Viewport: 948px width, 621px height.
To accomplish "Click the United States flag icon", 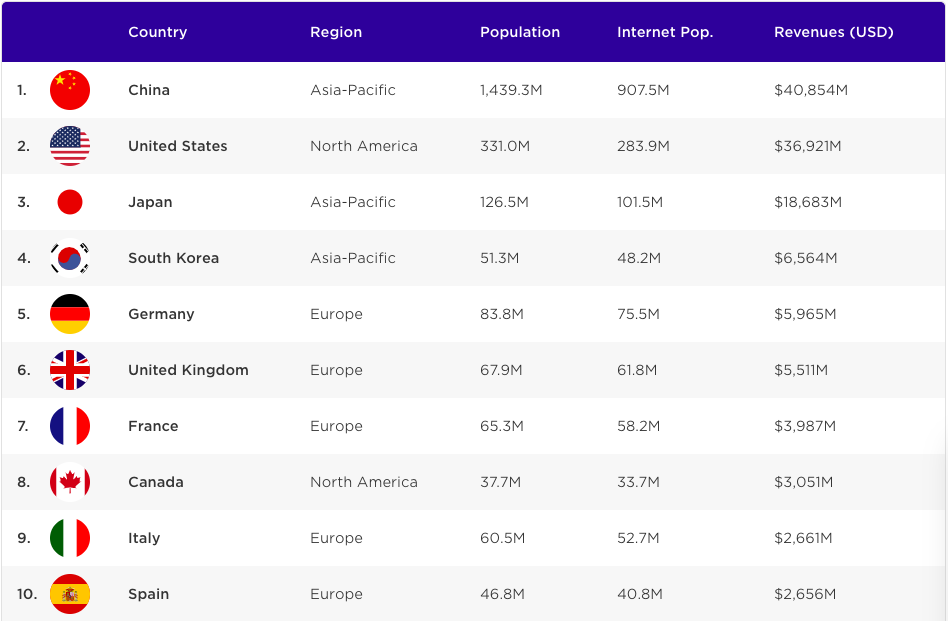I will [x=70, y=146].
